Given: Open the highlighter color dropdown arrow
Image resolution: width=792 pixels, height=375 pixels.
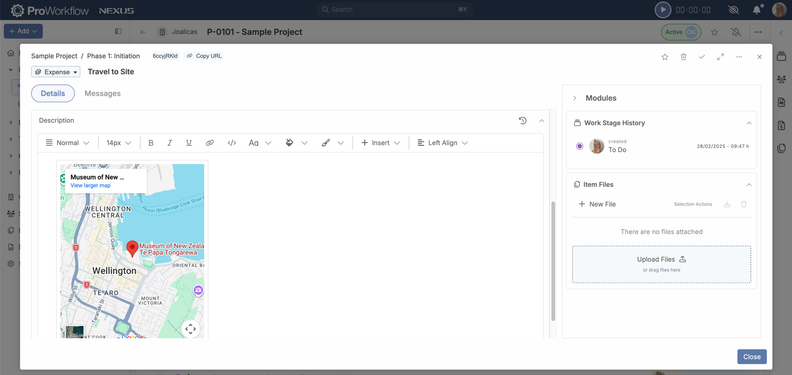Looking at the screenshot, I should (340, 143).
